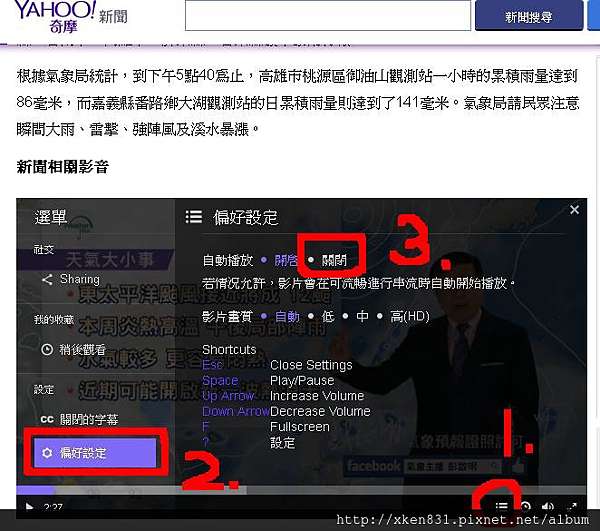Image resolution: width=600 pixels, height=531 pixels.
Task: Click the 新聞相關影音 section heading
Action: [x=63, y=167]
